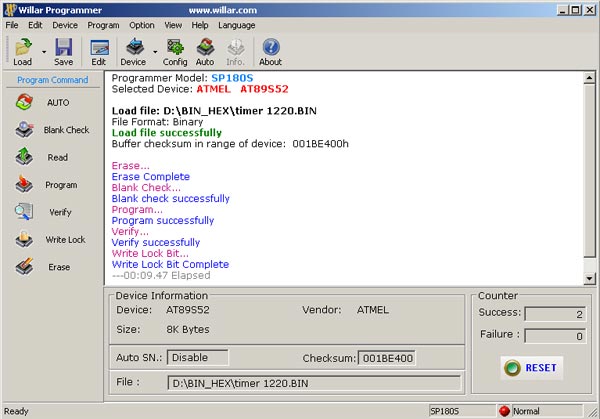Open the Option menu

(142, 24)
